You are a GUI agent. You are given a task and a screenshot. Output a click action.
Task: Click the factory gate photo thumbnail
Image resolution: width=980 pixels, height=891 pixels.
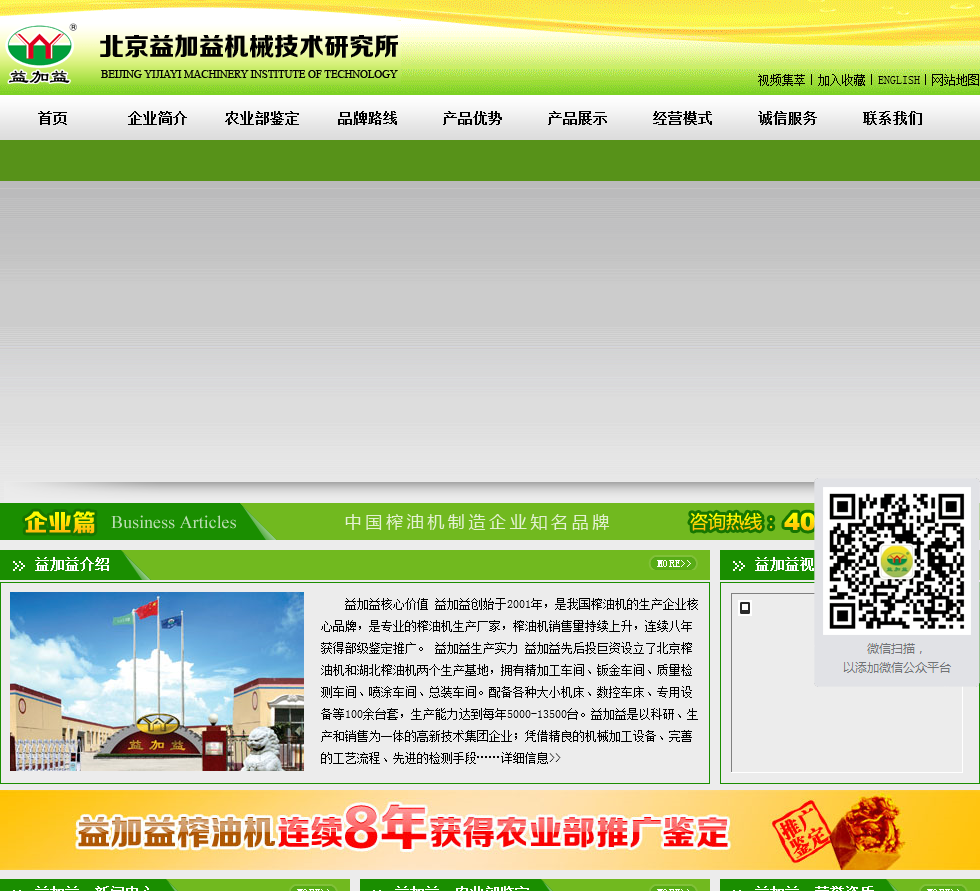157,681
